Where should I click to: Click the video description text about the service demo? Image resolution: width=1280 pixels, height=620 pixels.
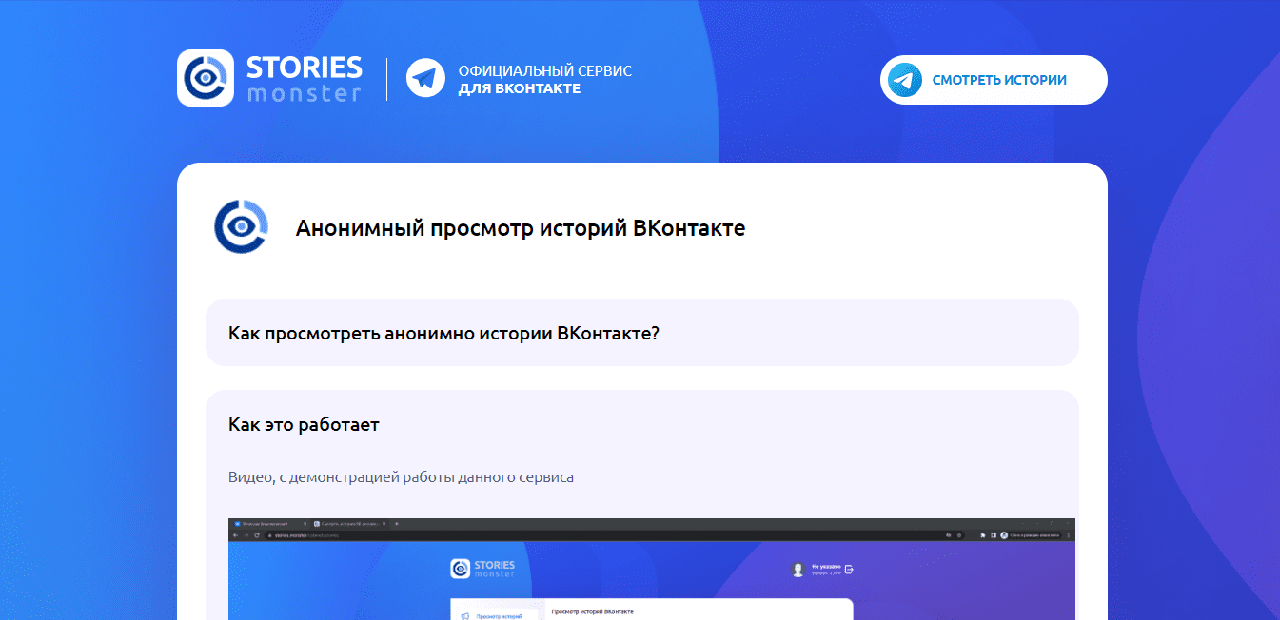pyautogui.click(x=401, y=477)
